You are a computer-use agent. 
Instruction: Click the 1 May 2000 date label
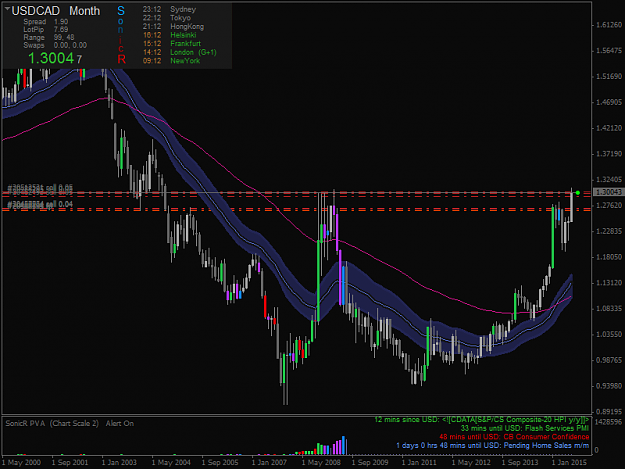click(x=22, y=463)
